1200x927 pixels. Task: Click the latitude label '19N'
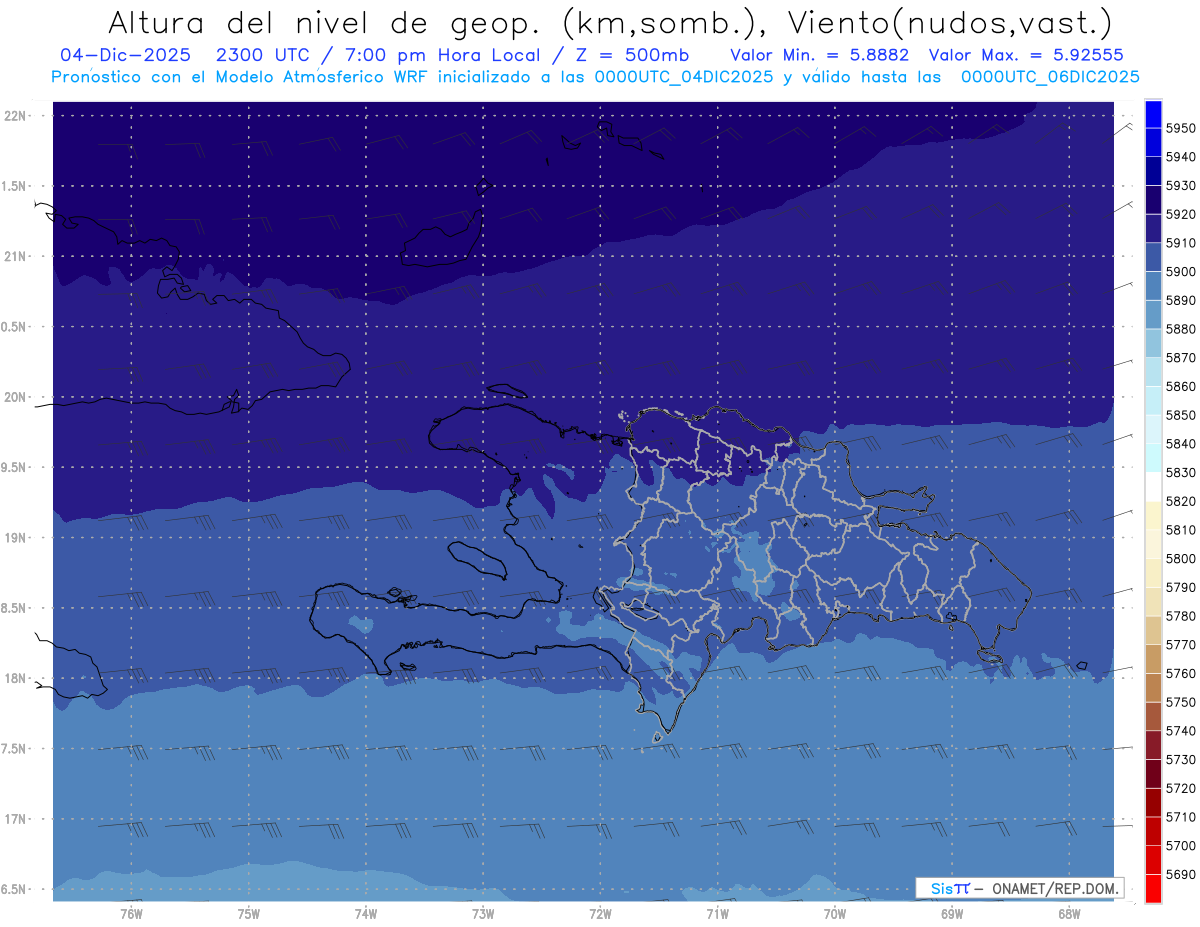coord(14,538)
